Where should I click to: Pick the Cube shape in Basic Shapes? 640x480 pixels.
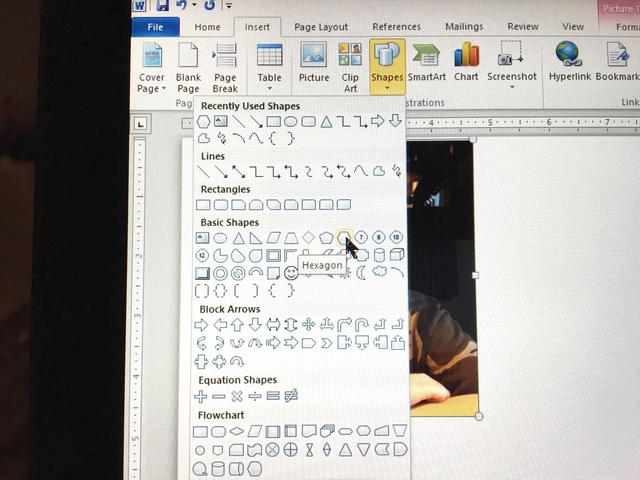coord(397,255)
